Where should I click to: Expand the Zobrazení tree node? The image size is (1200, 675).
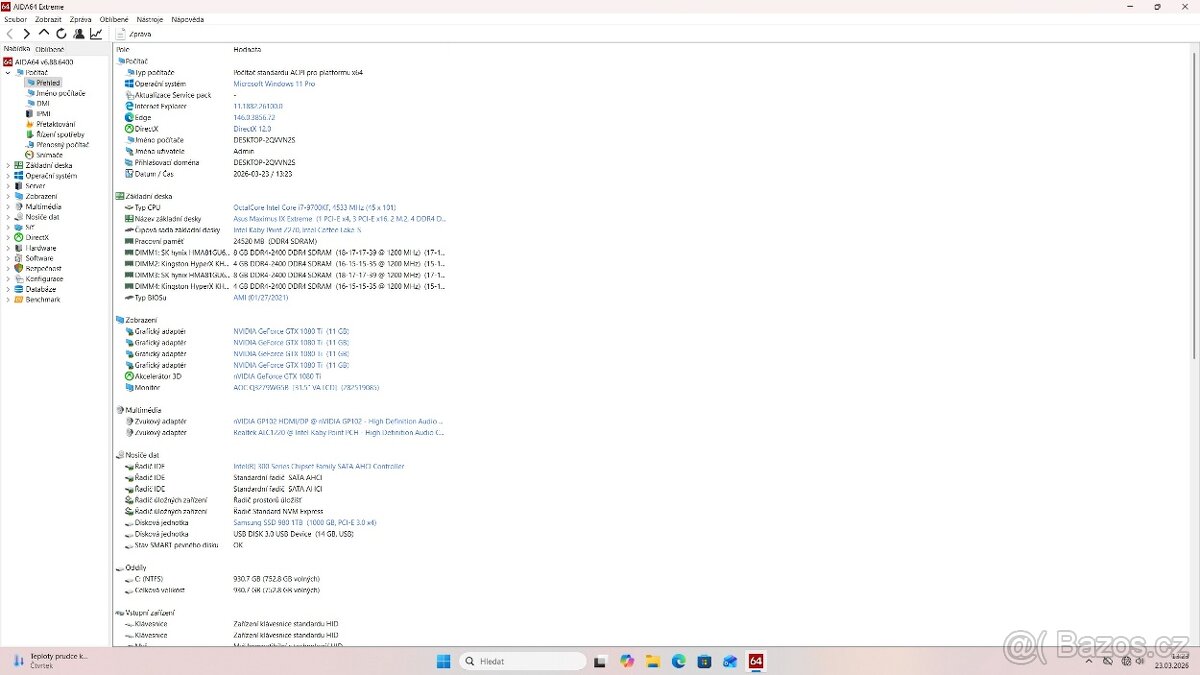(x=8, y=196)
